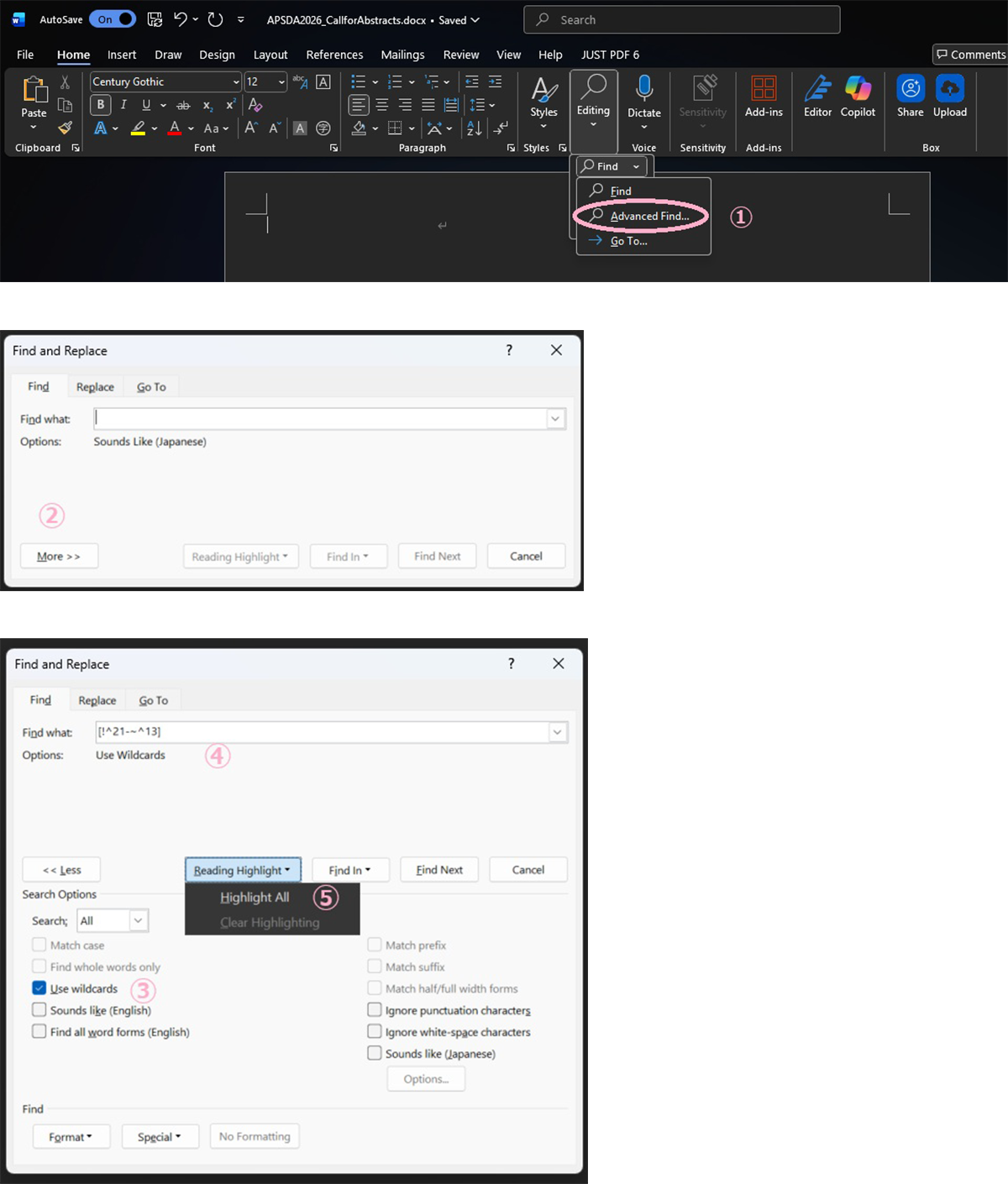The image size is (1008, 1184).
Task: Select the Format Painter brush icon
Action: (65, 128)
